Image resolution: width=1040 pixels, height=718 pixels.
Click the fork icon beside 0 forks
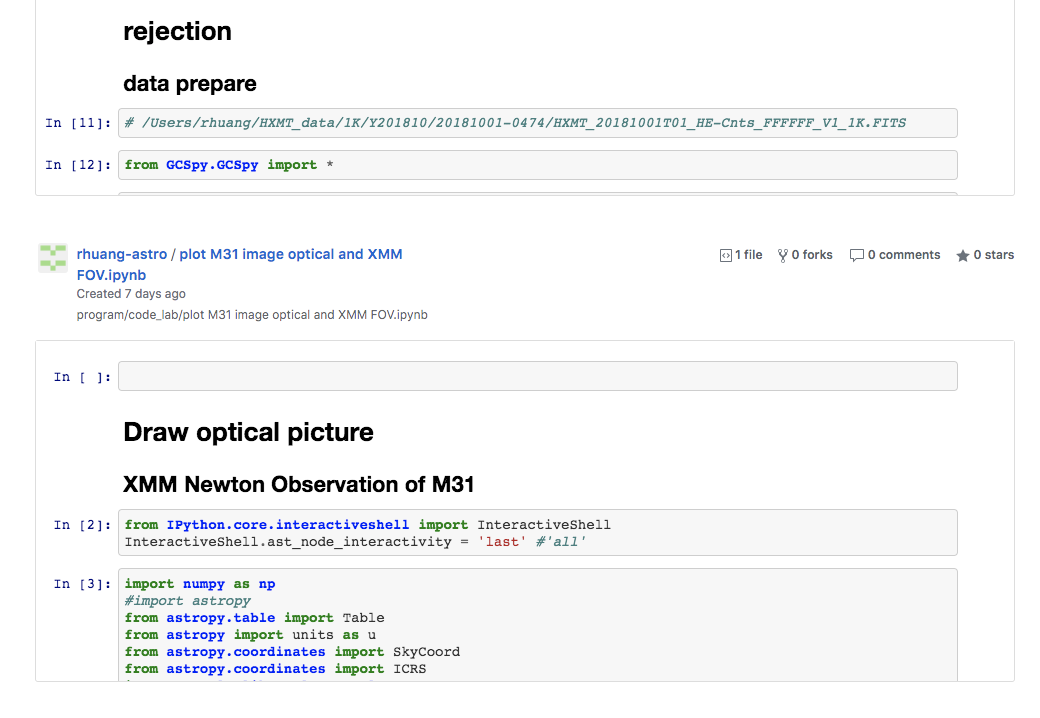pyautogui.click(x=783, y=256)
